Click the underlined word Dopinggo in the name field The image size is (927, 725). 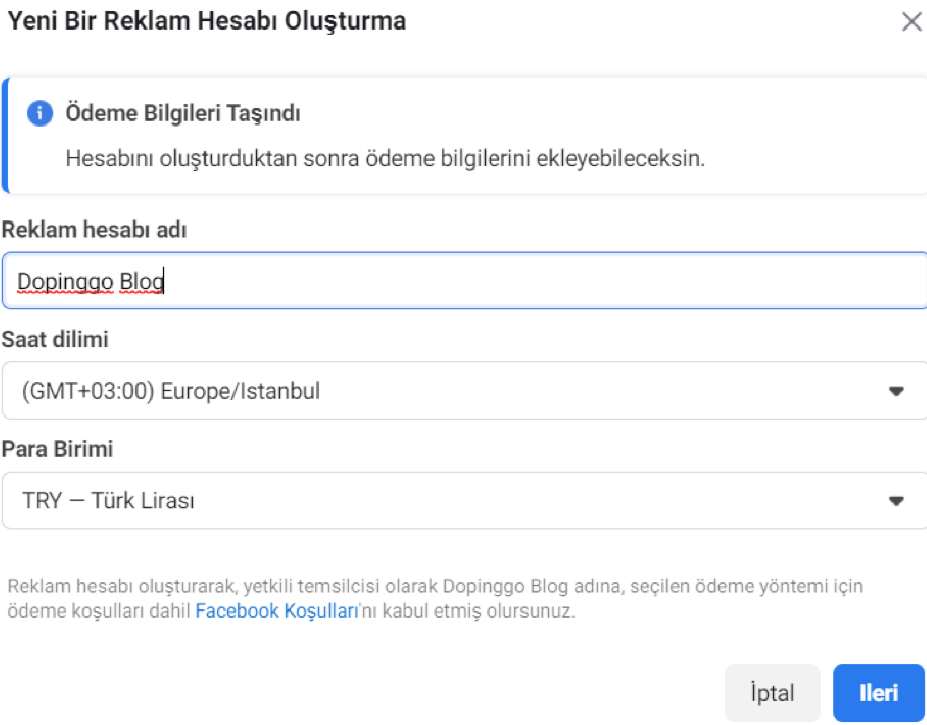(65, 283)
